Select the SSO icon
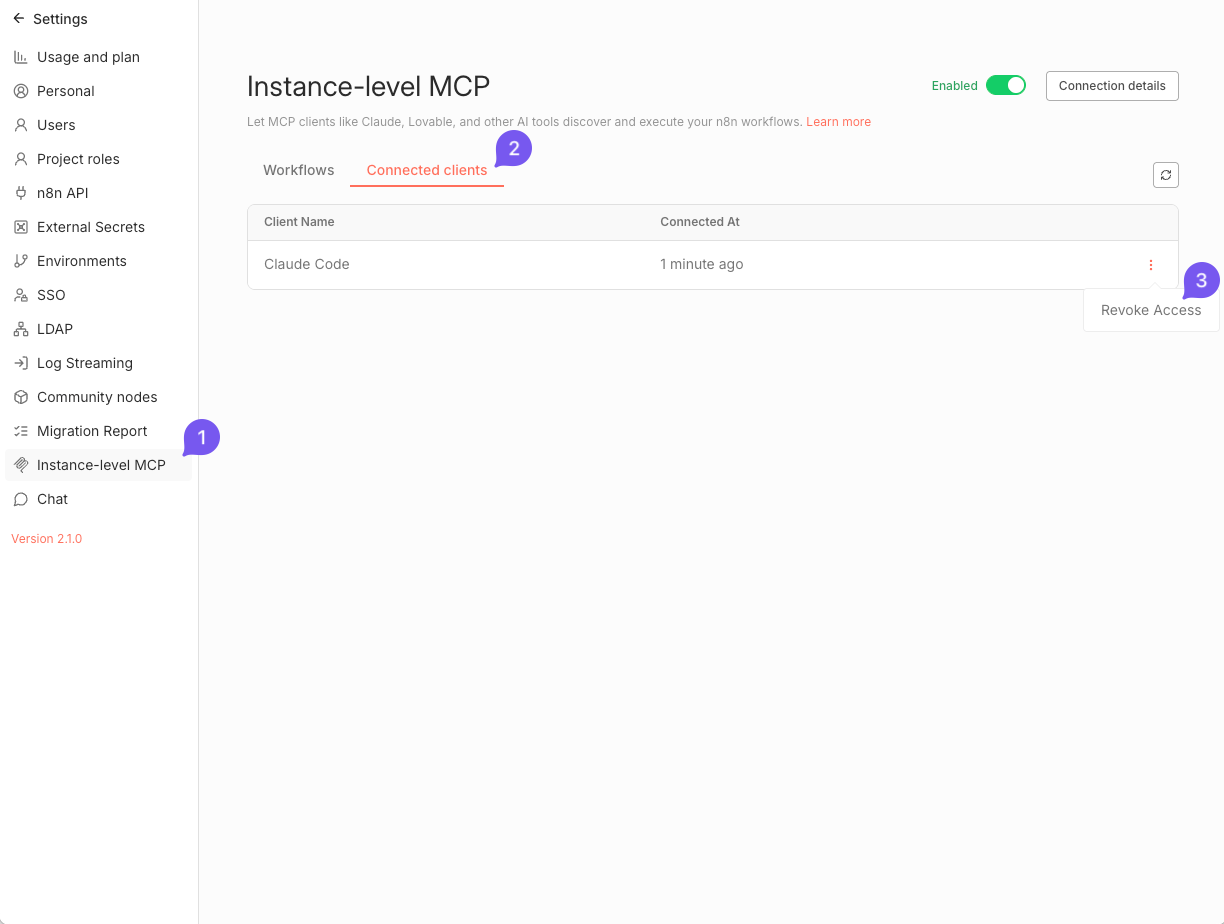Viewport: 1224px width, 924px height. (x=18, y=295)
